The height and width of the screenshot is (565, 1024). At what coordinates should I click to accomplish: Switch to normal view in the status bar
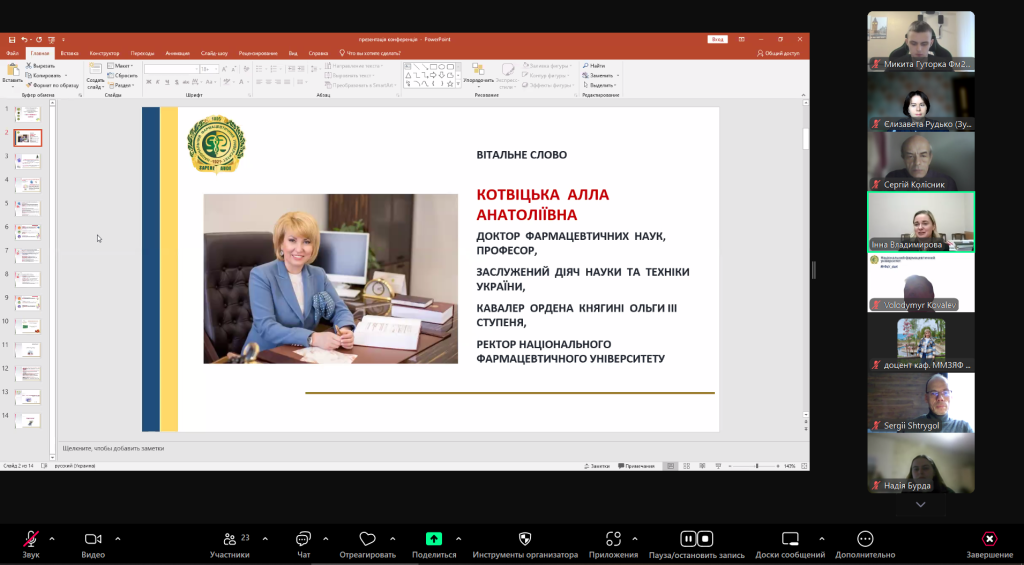point(671,466)
